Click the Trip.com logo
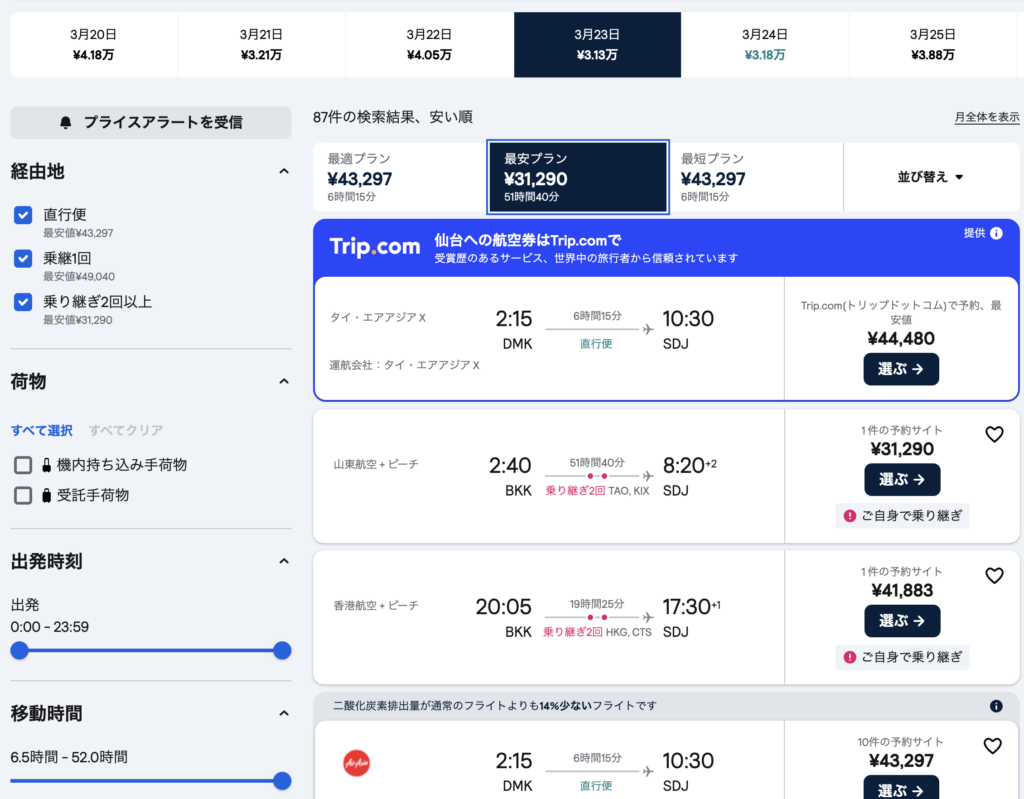1024x799 pixels. tap(375, 247)
